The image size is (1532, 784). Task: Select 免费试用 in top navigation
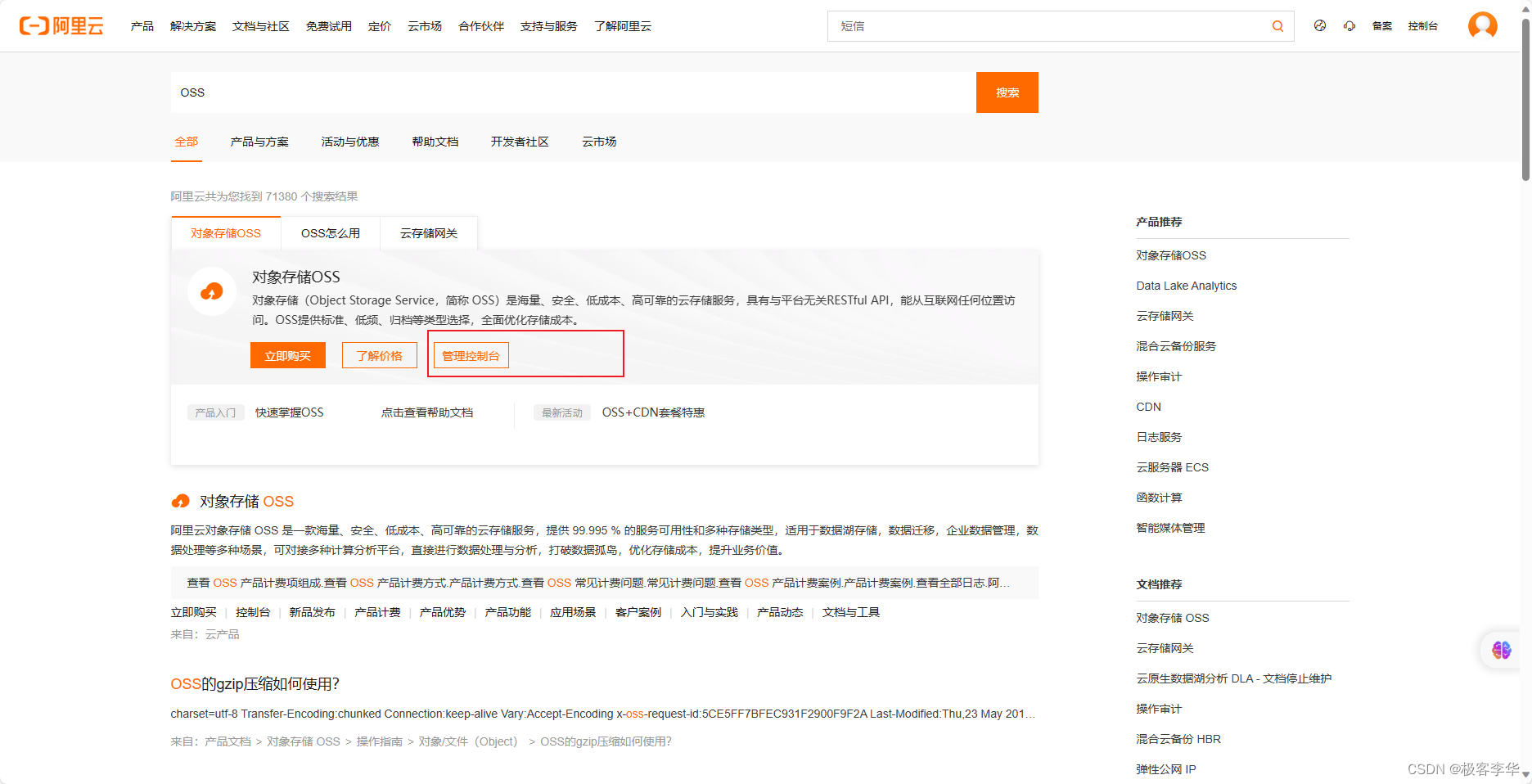(329, 26)
